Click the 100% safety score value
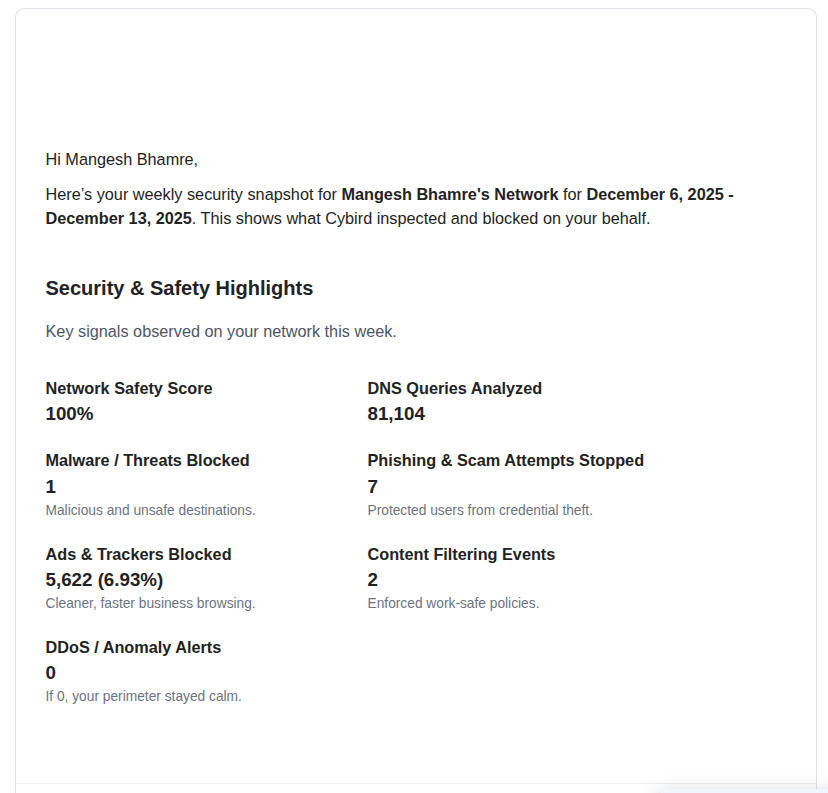828x793 pixels. coord(69,414)
